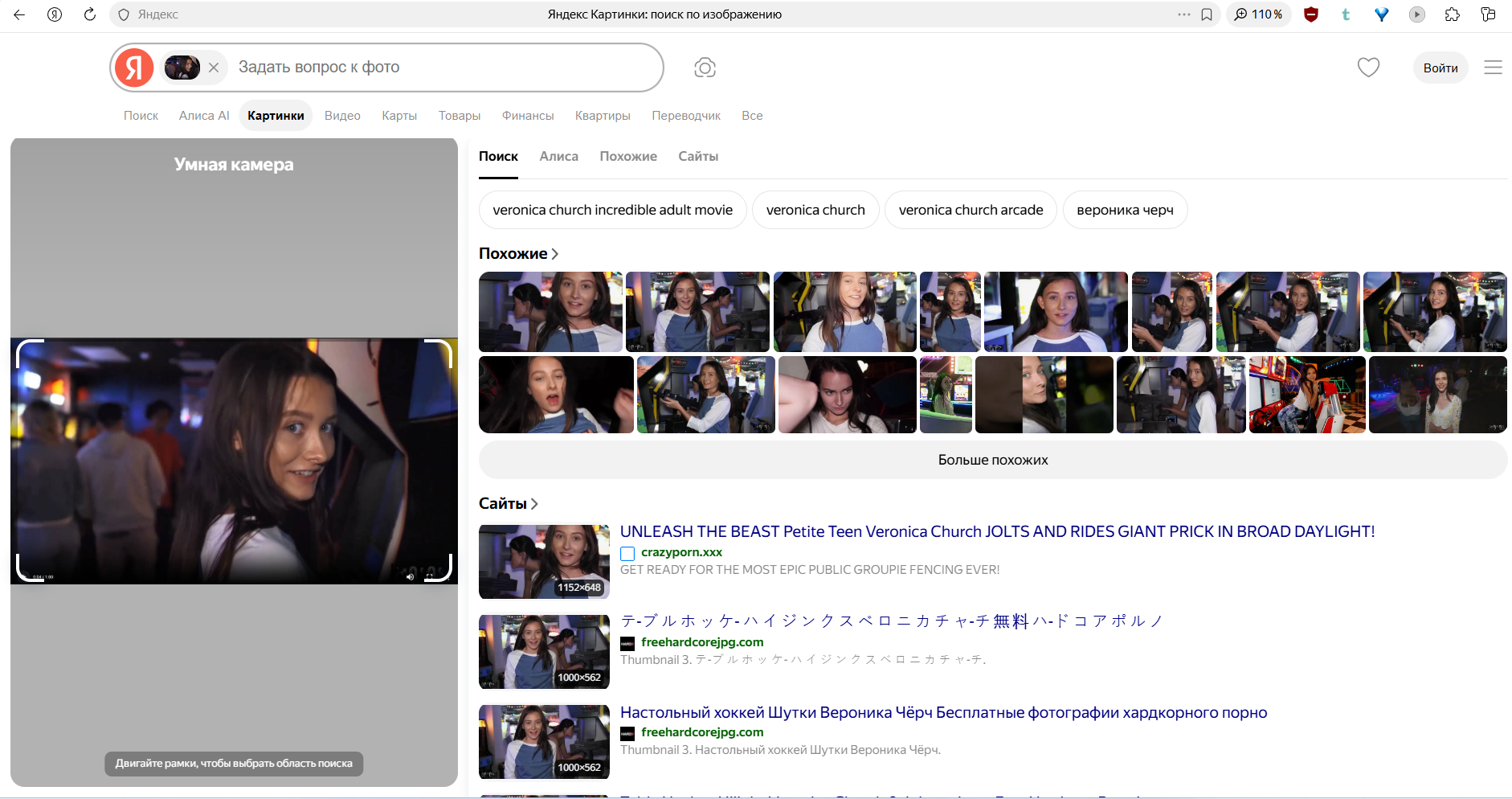Remove the uploaded image with the X
The image size is (1512, 799).
pos(214,68)
